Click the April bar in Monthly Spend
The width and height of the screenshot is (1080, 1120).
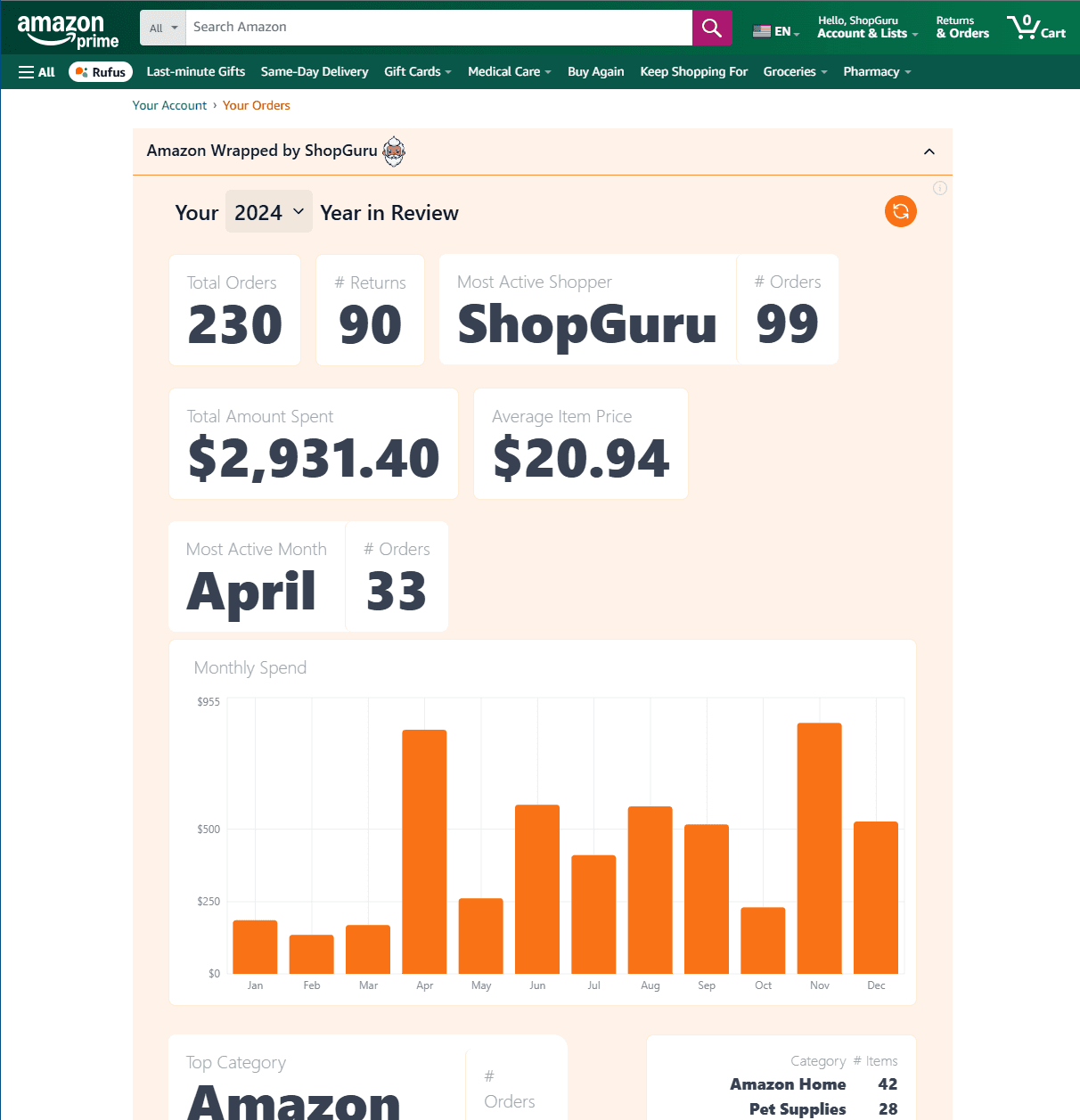(424, 852)
